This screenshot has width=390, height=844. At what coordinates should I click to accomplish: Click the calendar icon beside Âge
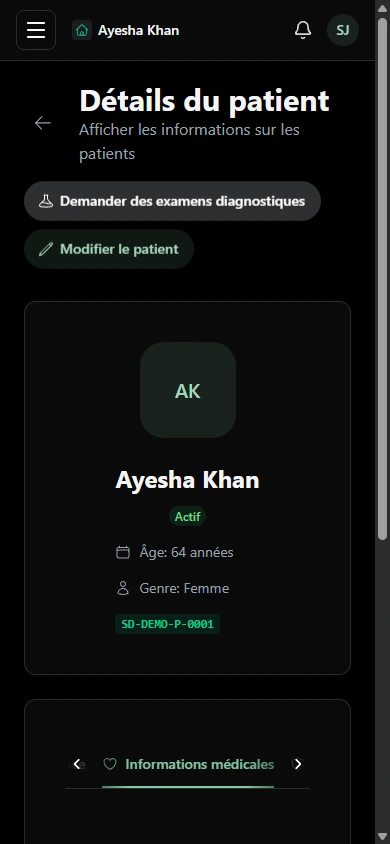[x=123, y=552]
